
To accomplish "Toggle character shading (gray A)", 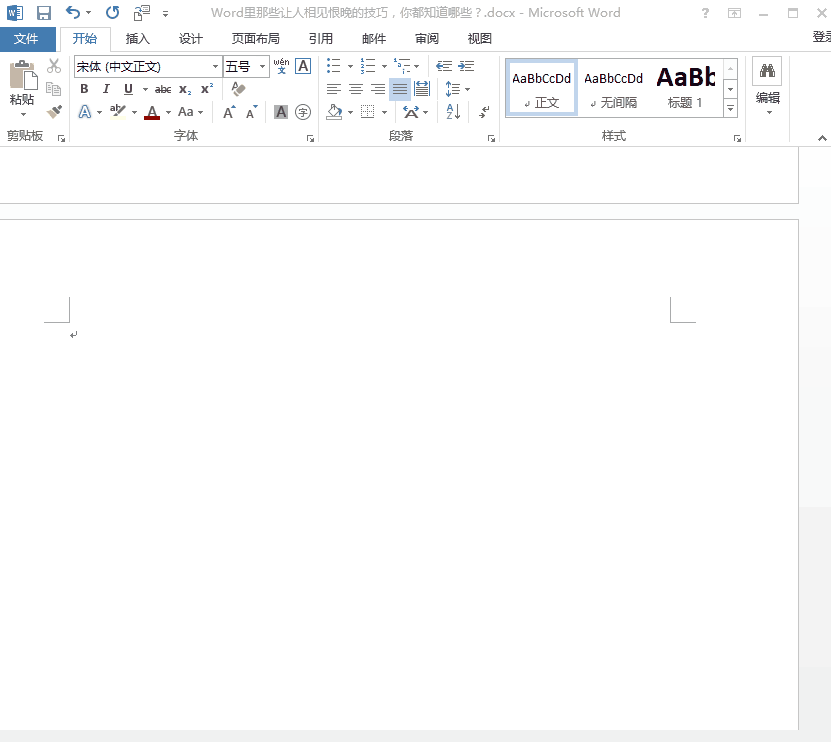I will 281,112.
